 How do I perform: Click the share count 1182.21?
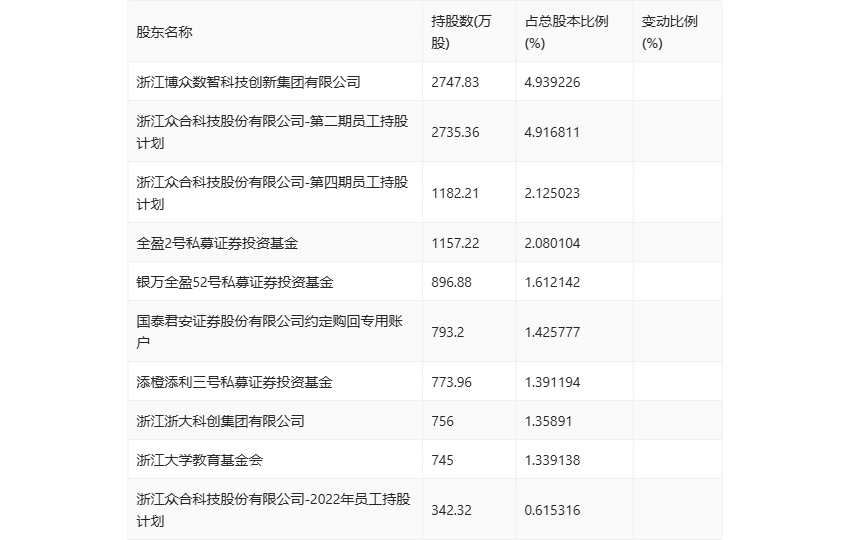pos(455,193)
